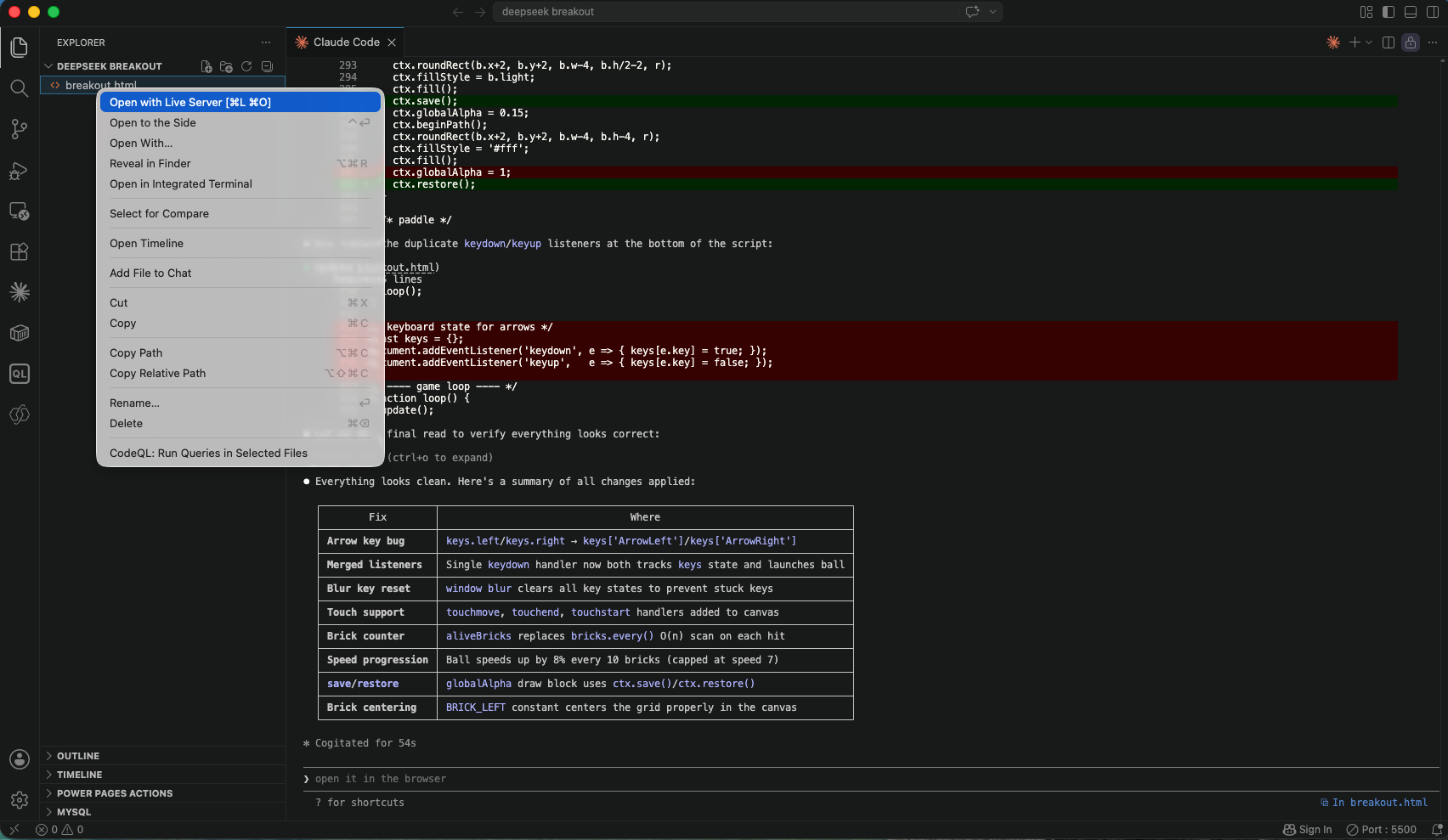Expand the TIMELINE section
Image resolution: width=1448 pixels, height=840 pixels.
pos(163,775)
